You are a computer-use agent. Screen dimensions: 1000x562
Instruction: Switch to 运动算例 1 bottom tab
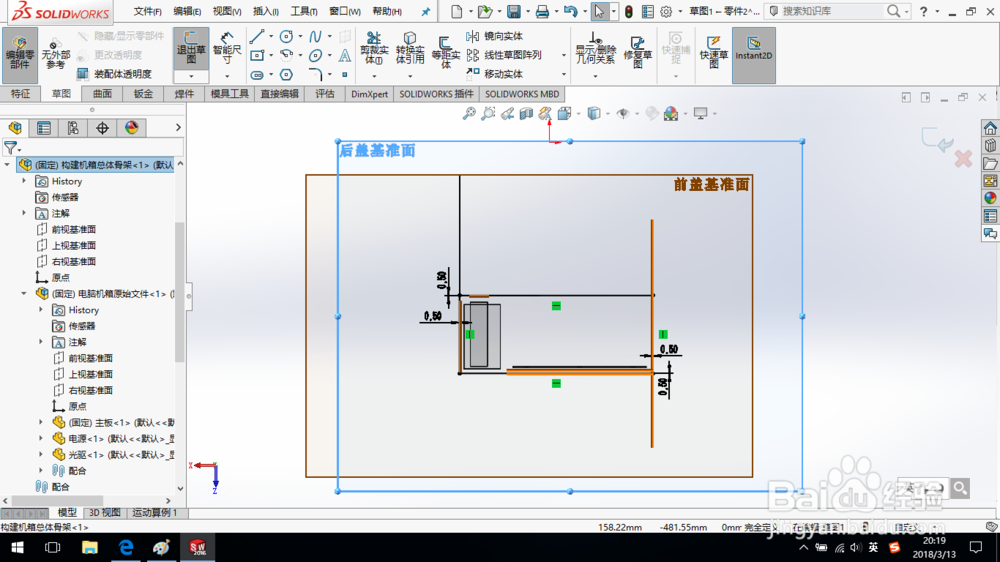pos(155,512)
